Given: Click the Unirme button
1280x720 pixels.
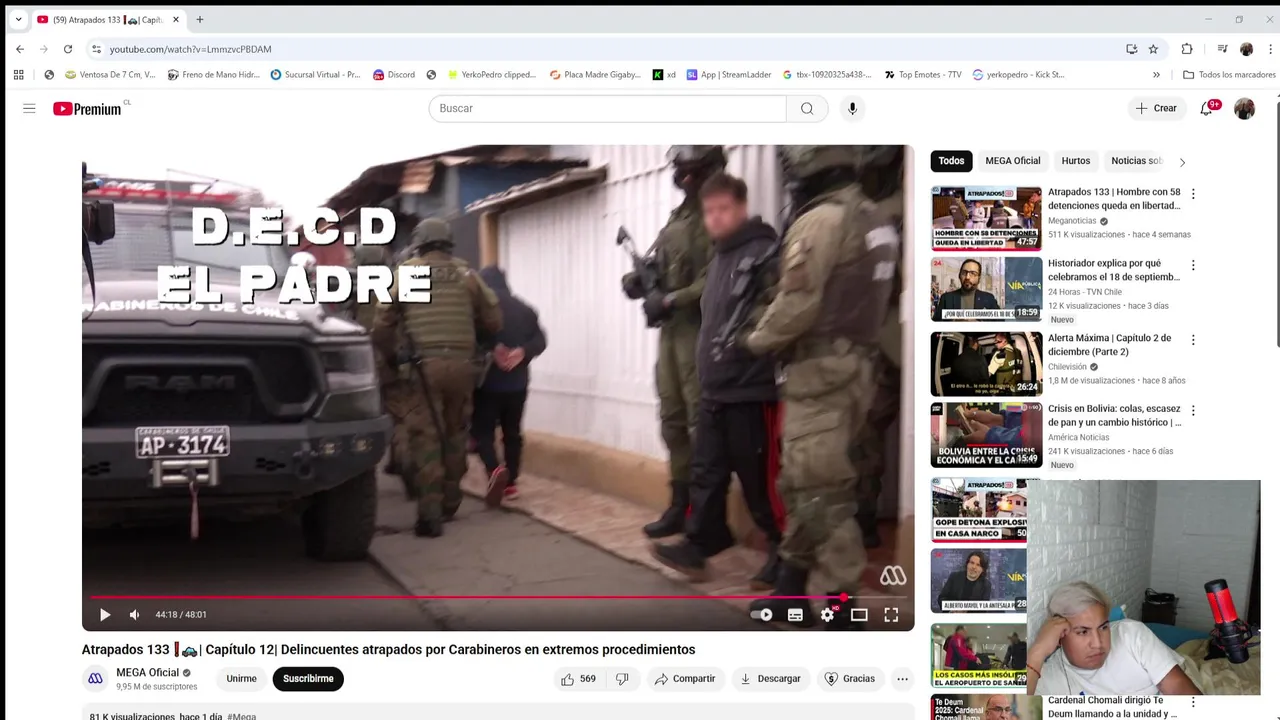Looking at the screenshot, I should point(241,679).
